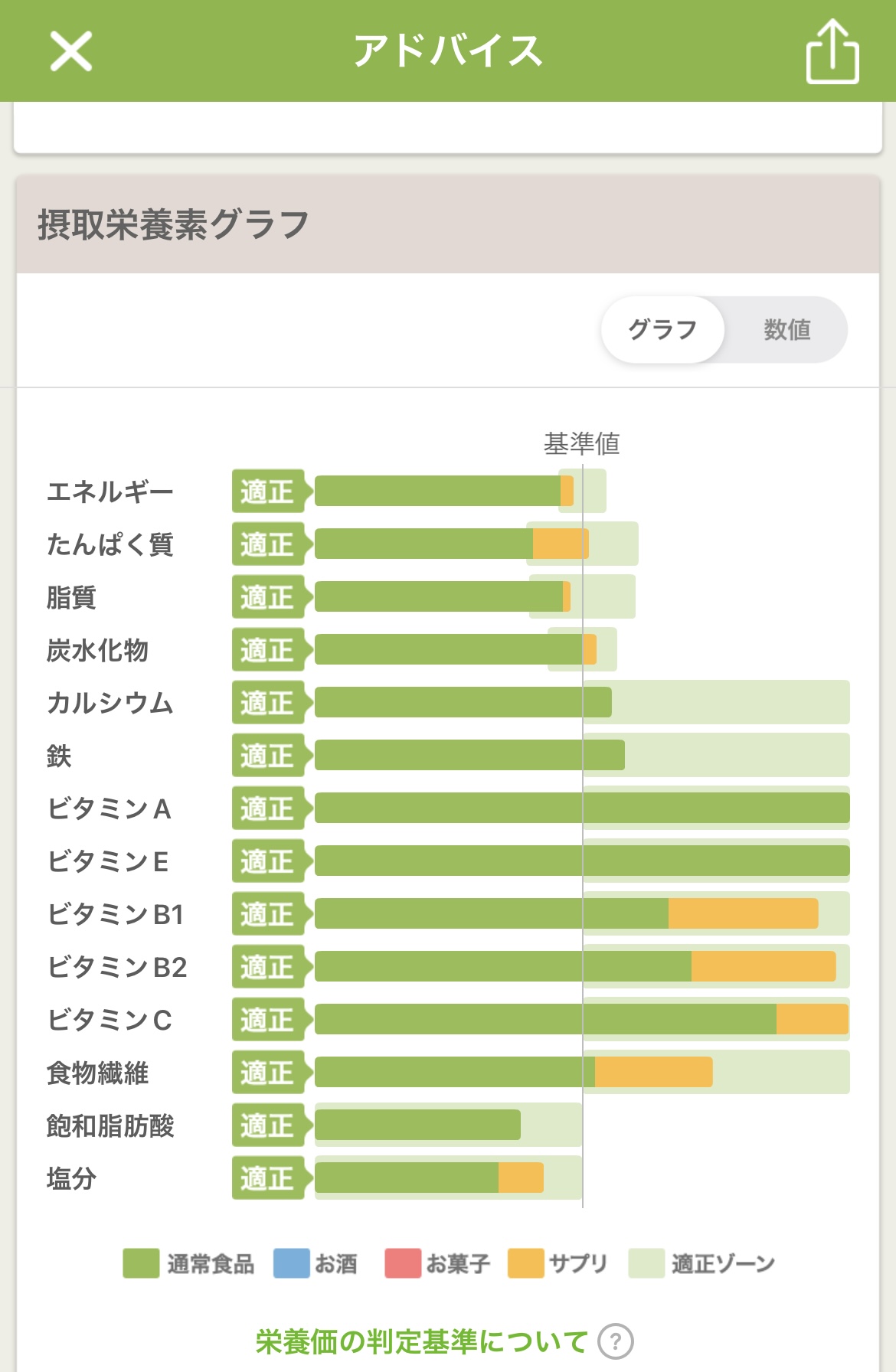
Task: Tap the 適正 badge for エネルギー
Action: [x=269, y=492]
